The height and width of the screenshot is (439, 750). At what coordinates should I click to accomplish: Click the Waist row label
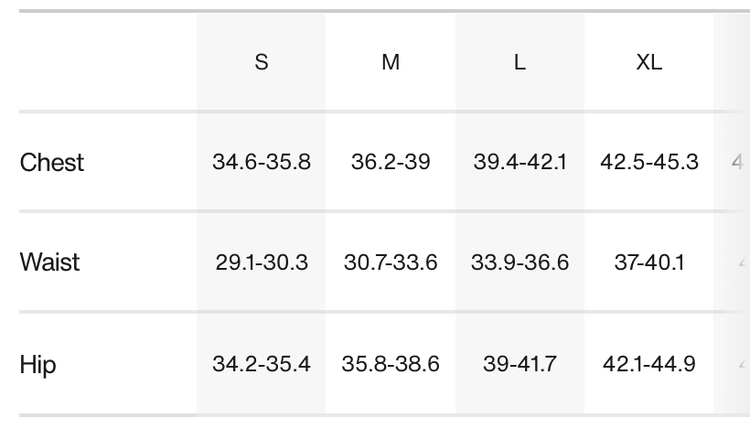[50, 263]
